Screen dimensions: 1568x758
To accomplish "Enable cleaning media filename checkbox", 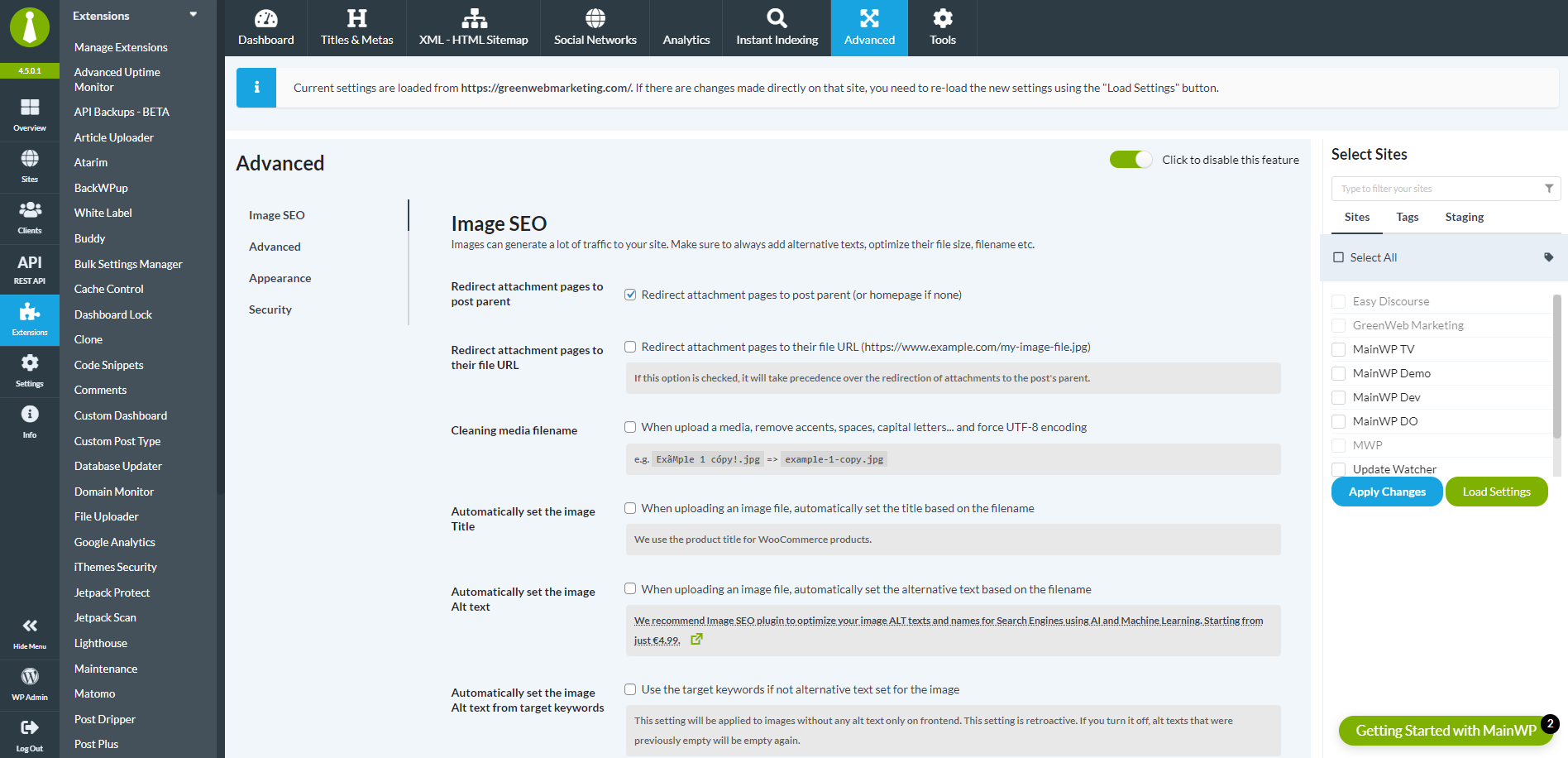I will [x=630, y=427].
